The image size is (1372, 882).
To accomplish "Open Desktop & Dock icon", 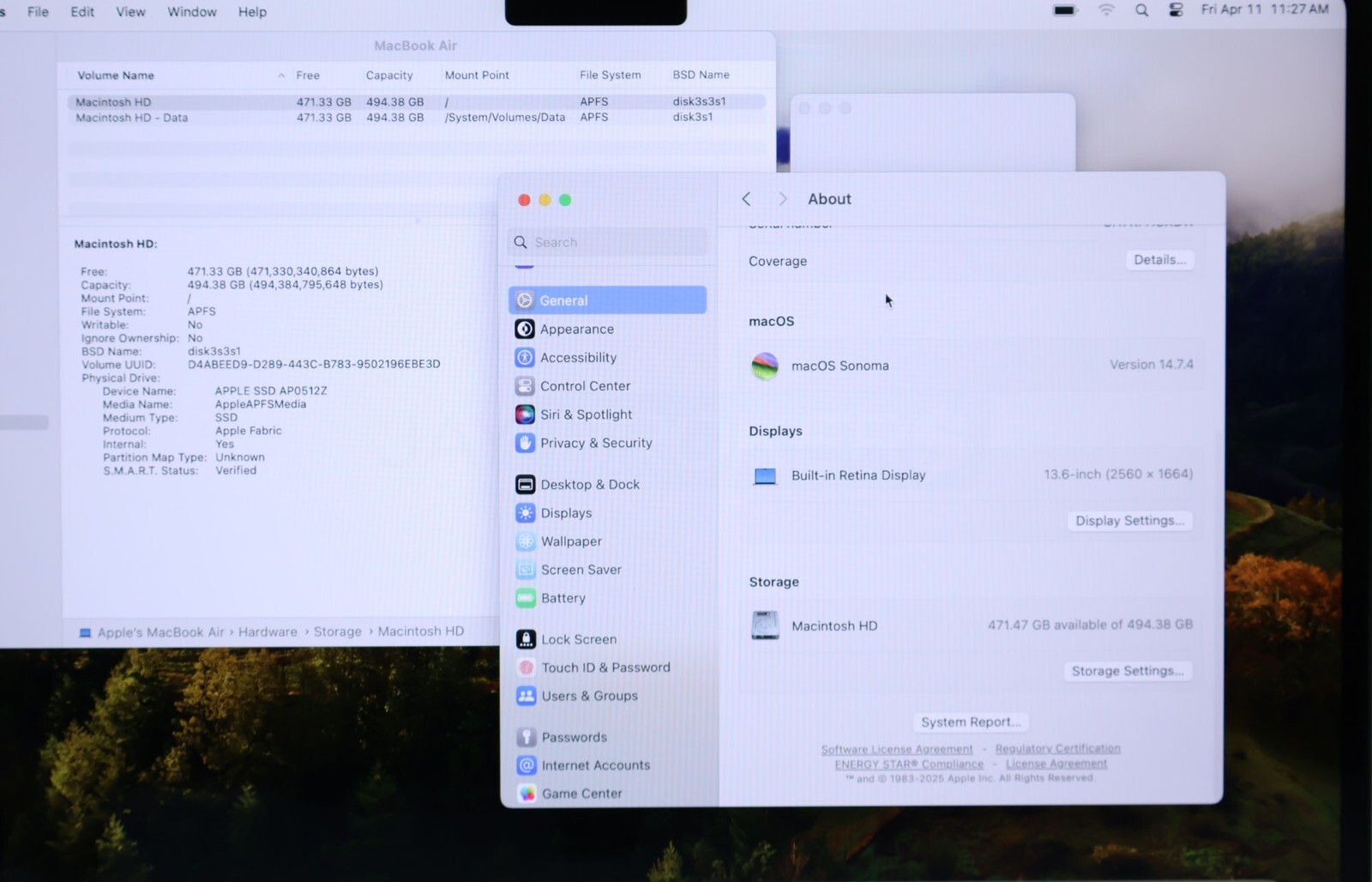I will 526,484.
